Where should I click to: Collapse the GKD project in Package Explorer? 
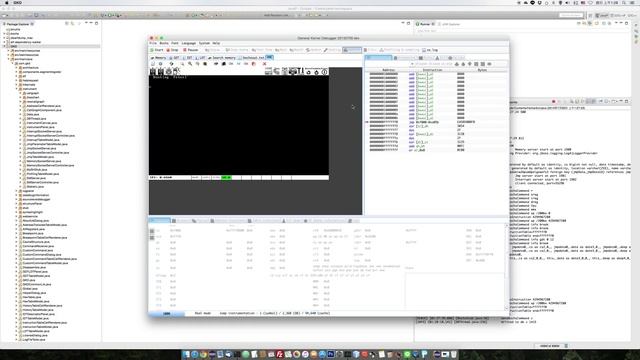[x=4, y=46]
